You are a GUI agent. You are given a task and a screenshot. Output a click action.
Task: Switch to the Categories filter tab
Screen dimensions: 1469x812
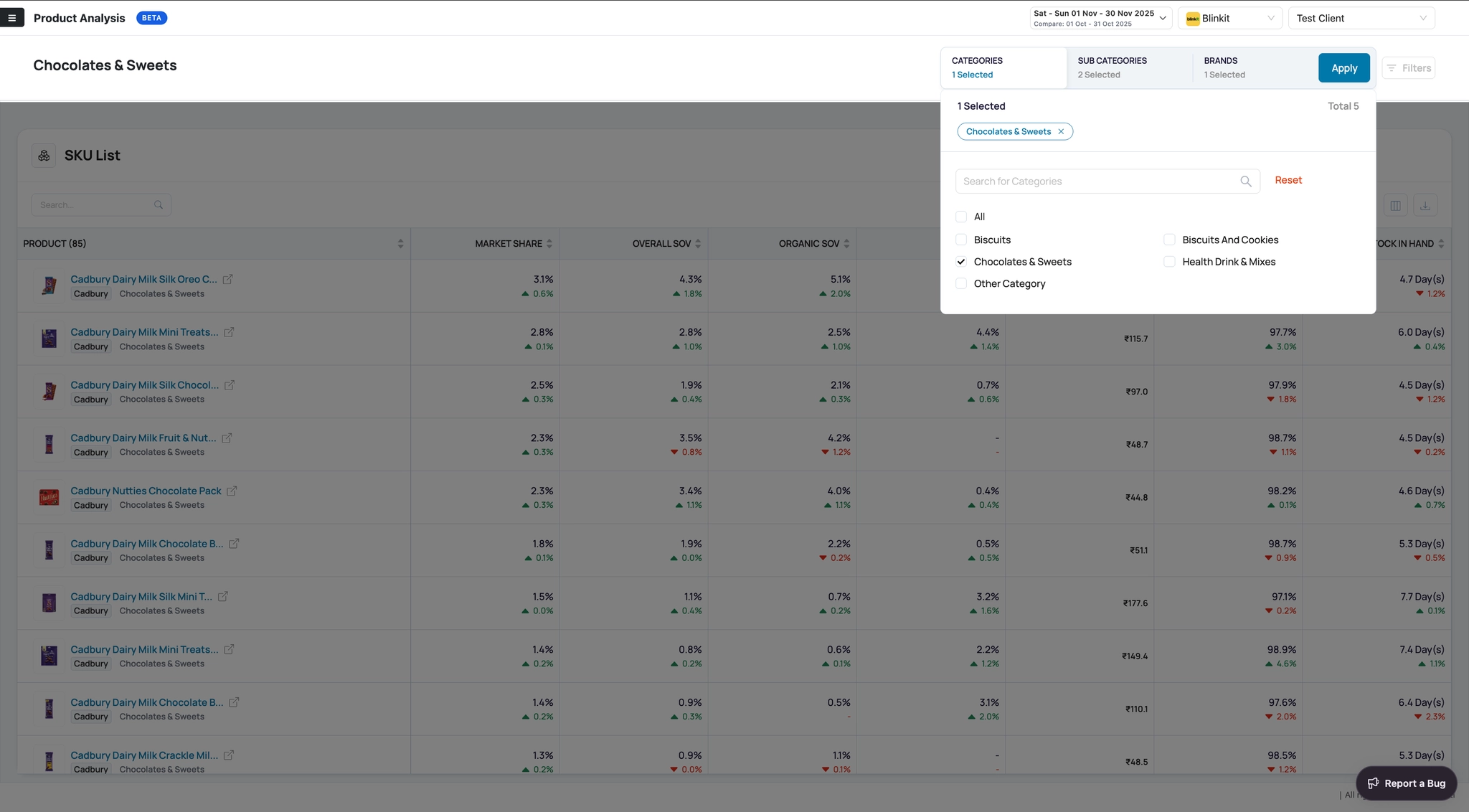coord(1003,68)
